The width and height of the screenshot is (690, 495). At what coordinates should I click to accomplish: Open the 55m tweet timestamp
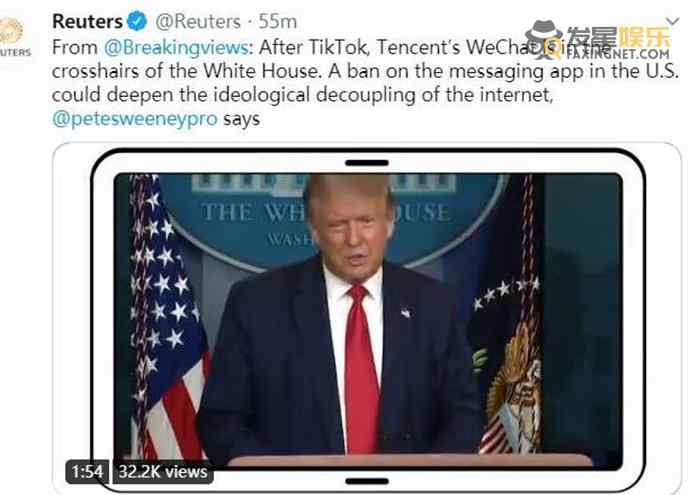278,22
